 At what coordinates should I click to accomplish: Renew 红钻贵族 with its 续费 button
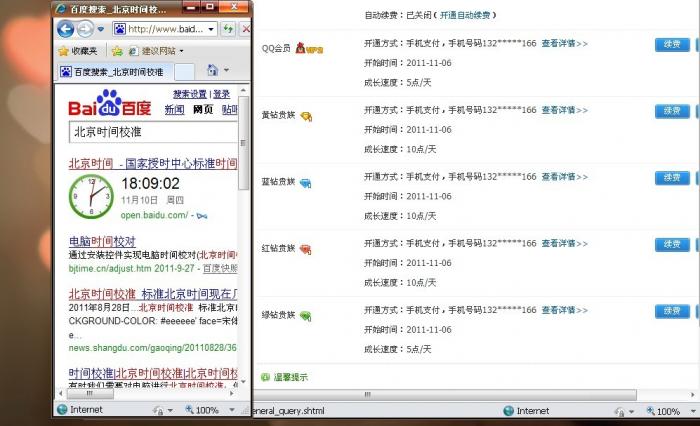click(672, 244)
